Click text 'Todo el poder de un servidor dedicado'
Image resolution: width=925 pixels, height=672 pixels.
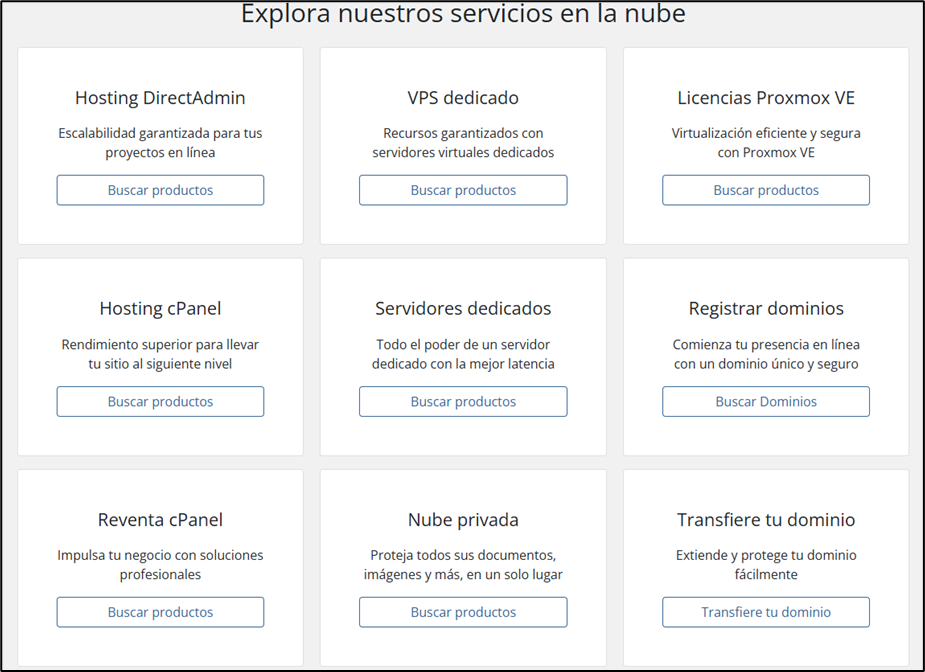click(x=463, y=354)
